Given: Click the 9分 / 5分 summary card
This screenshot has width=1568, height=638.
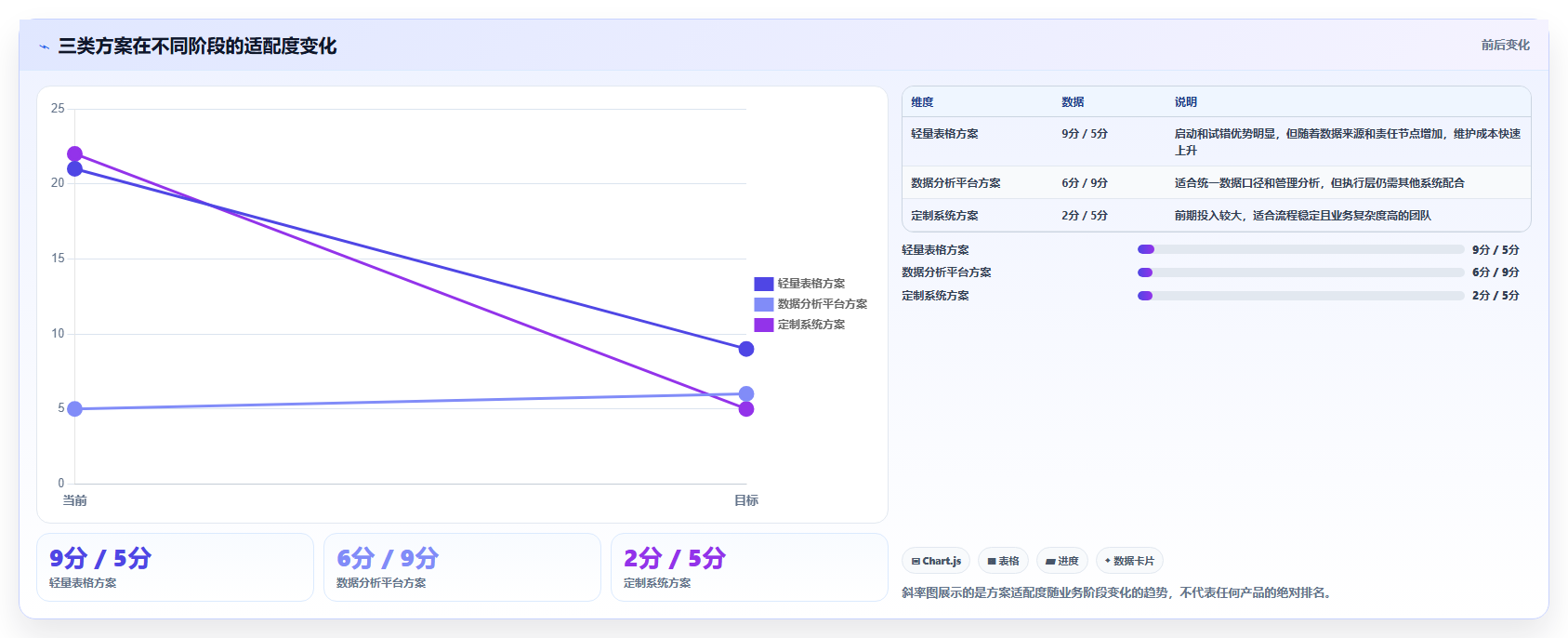Looking at the screenshot, I should [175, 567].
